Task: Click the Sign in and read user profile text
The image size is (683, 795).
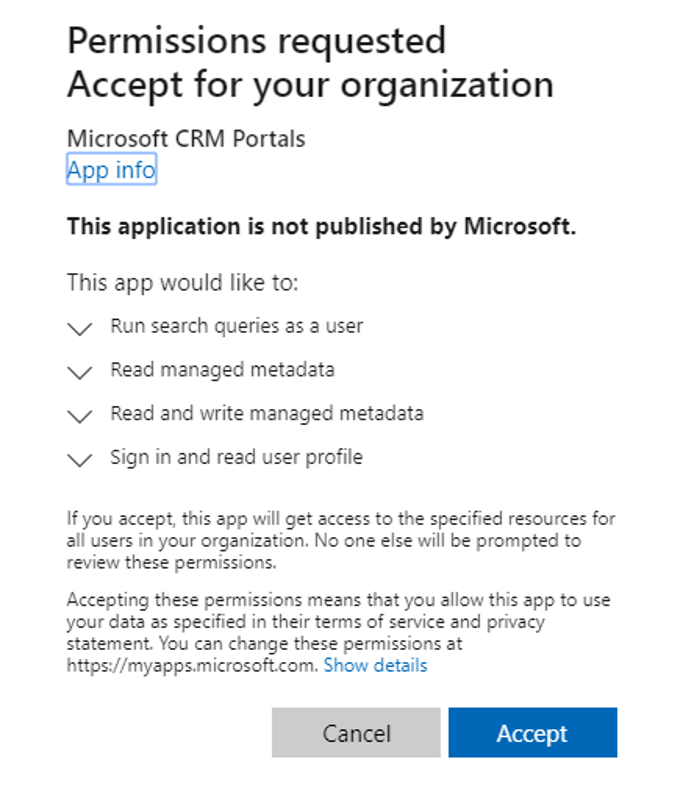Action: point(236,458)
